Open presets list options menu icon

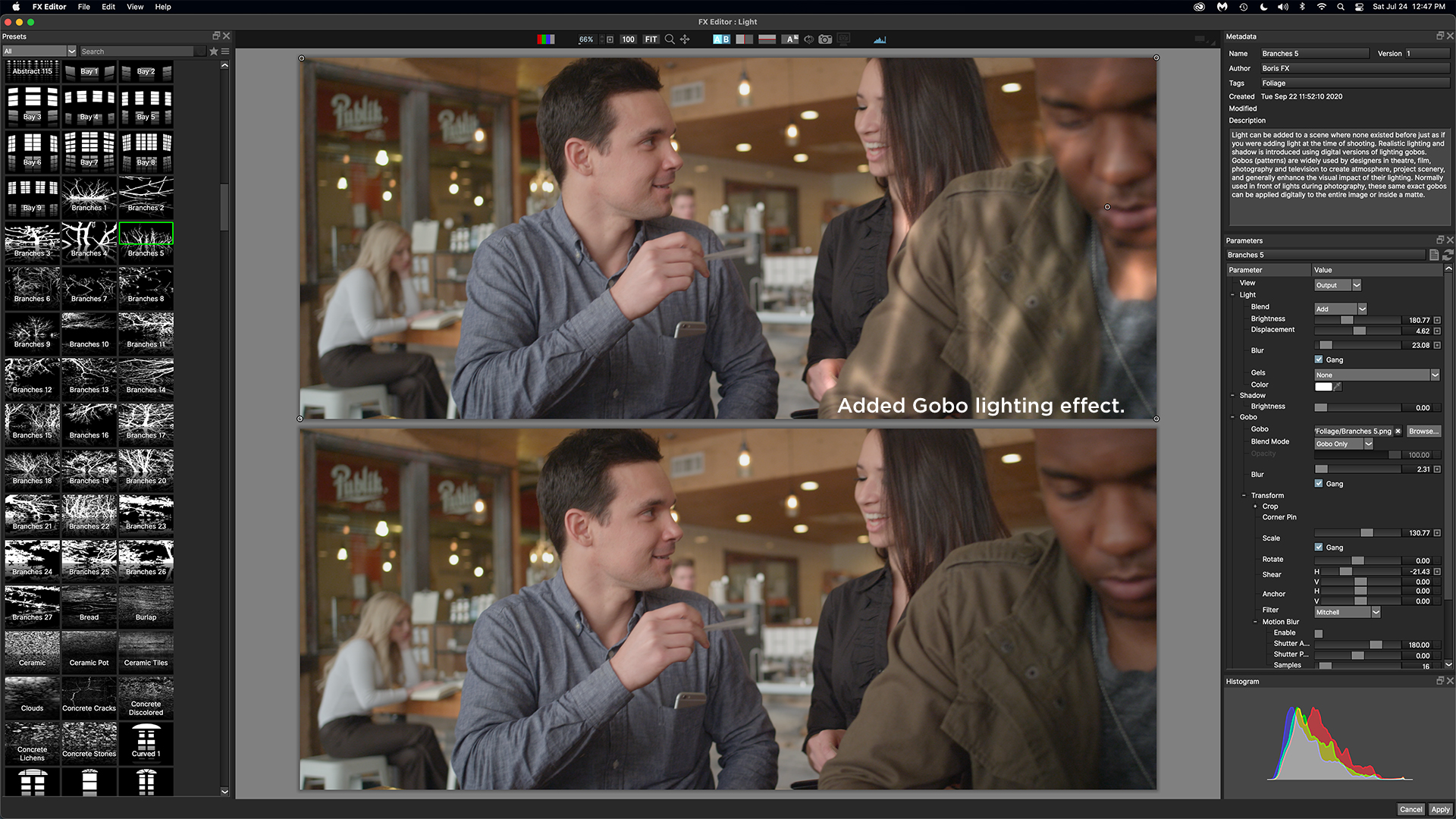click(225, 52)
